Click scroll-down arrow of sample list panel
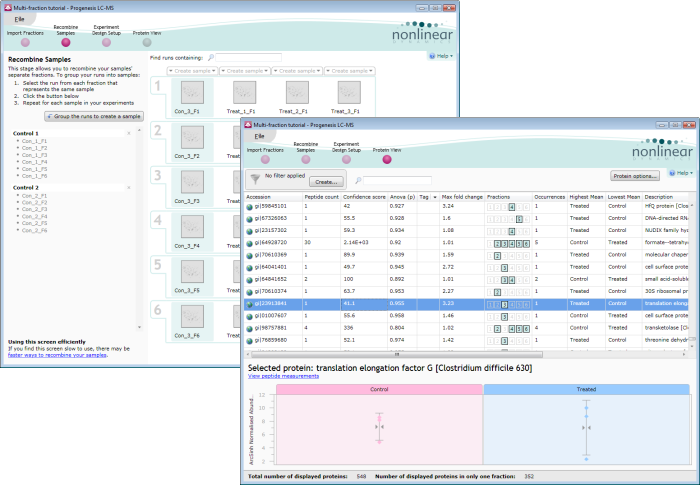 139,327
